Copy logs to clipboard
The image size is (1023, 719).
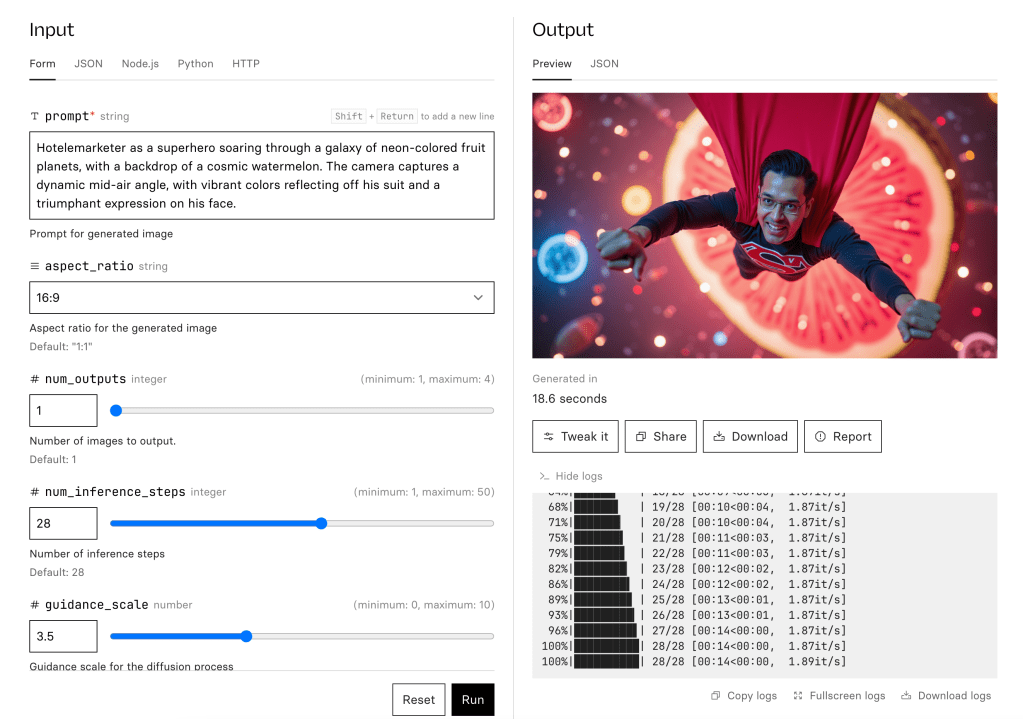tap(743, 696)
